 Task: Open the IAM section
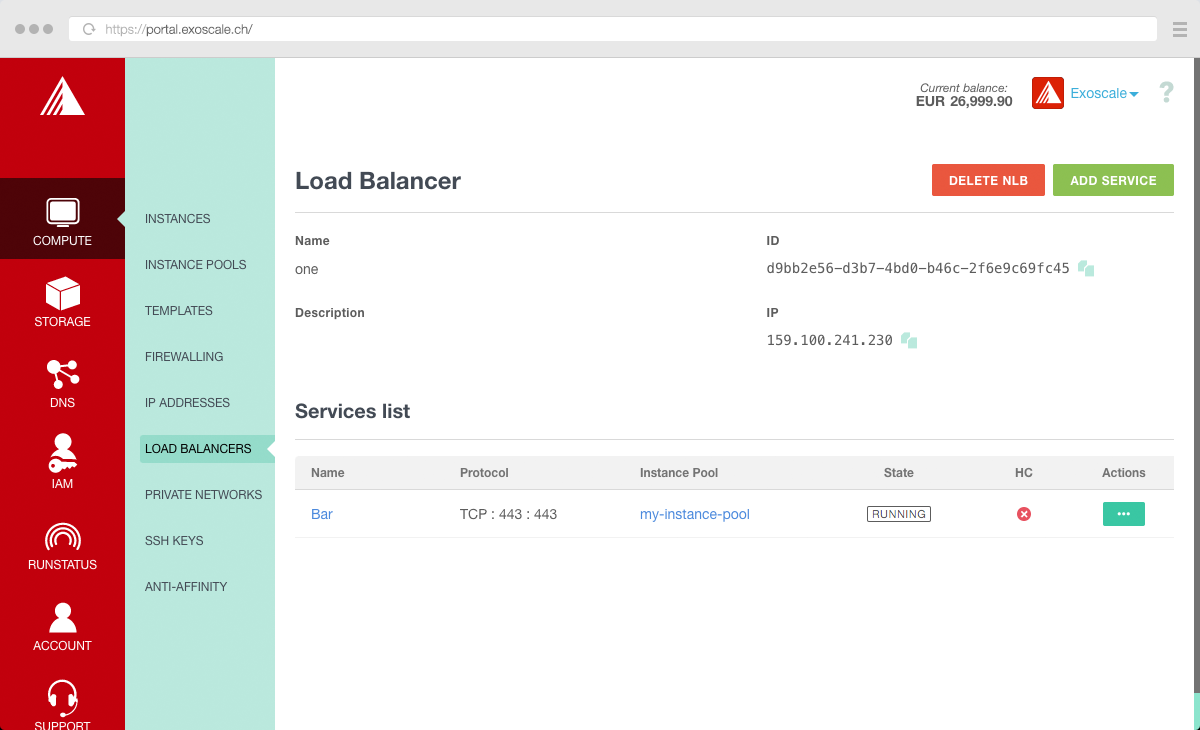coord(62,462)
